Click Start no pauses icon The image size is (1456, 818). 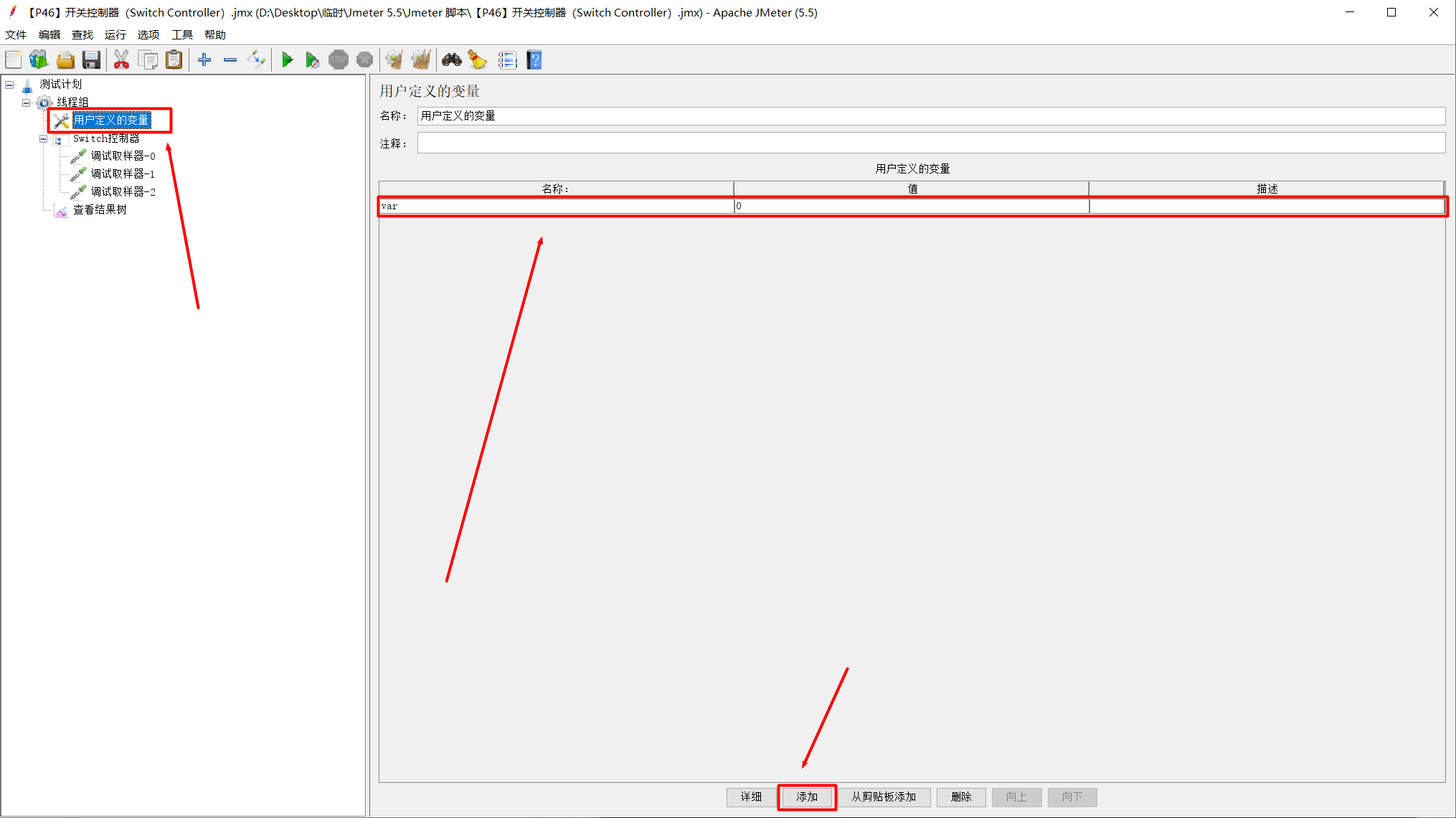coord(312,60)
